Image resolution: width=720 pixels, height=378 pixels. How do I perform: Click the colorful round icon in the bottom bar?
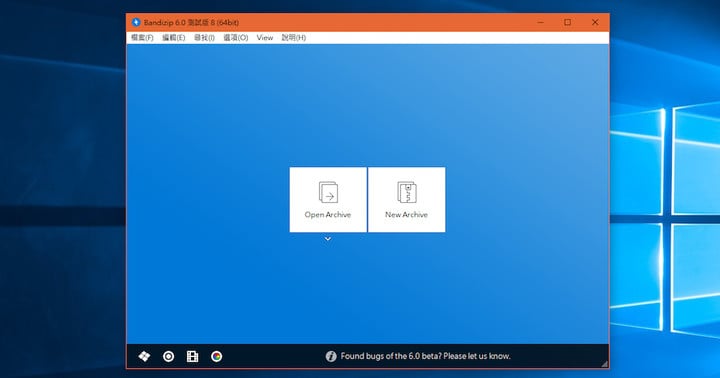tap(217, 356)
